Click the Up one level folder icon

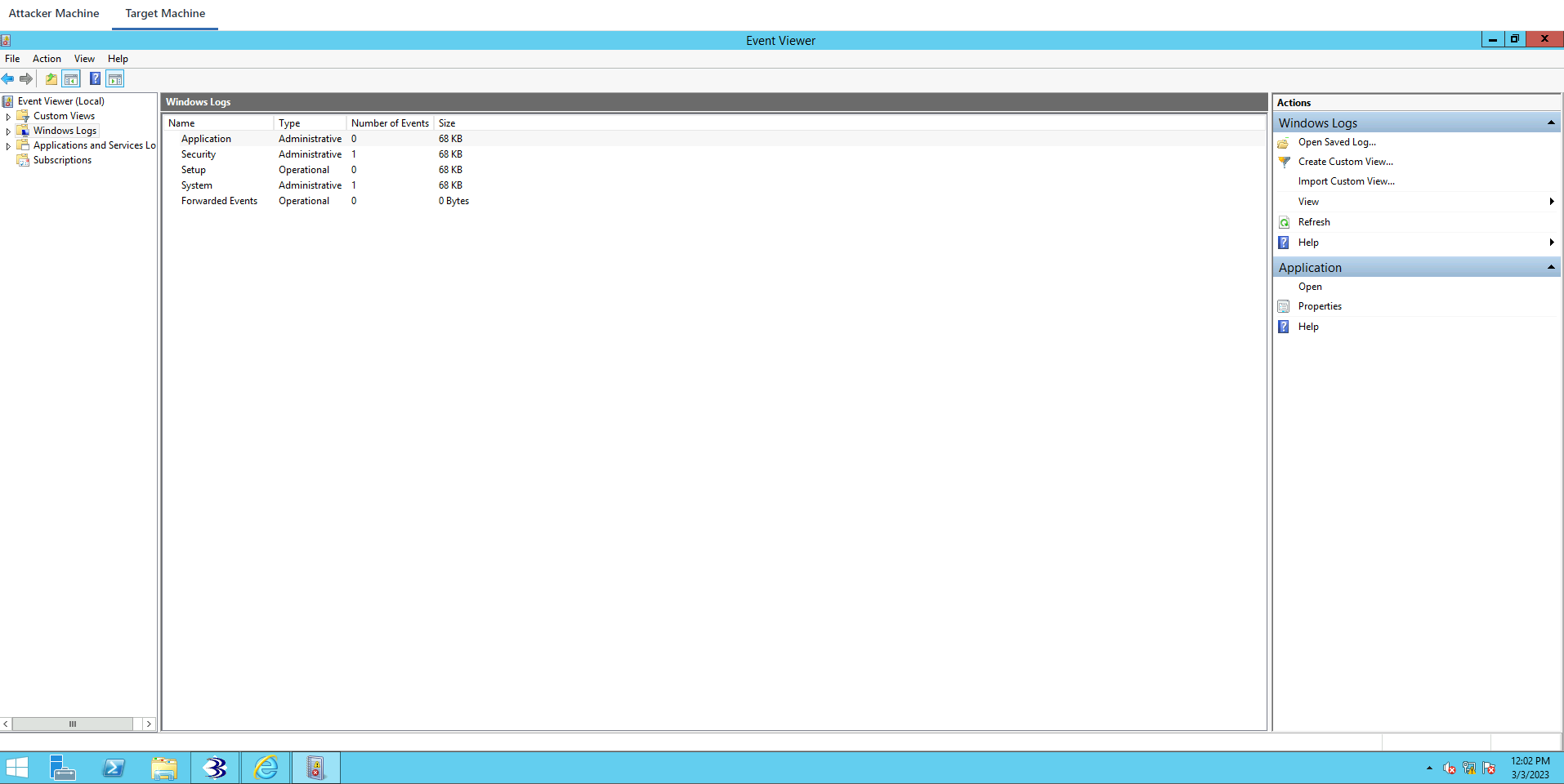51,79
